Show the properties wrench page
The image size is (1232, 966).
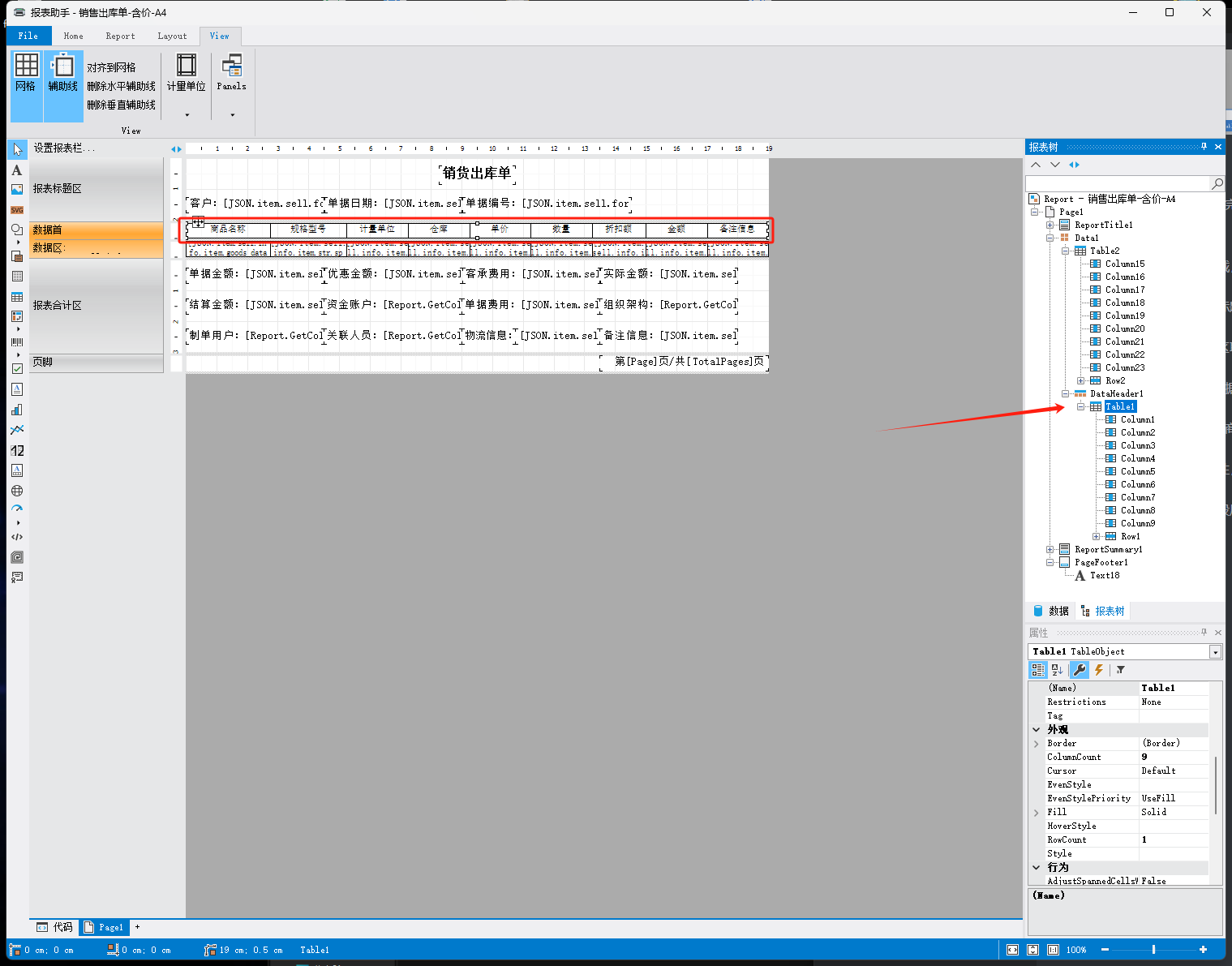pos(1079,670)
